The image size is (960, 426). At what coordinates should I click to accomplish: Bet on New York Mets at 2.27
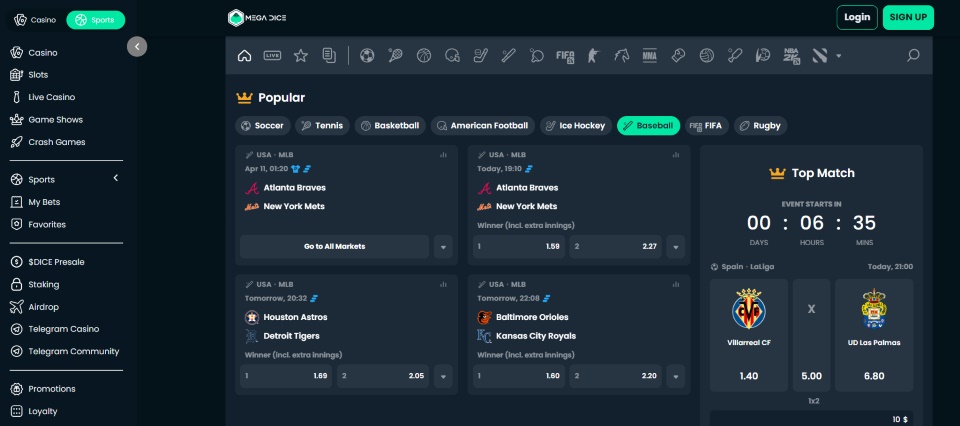click(x=615, y=247)
